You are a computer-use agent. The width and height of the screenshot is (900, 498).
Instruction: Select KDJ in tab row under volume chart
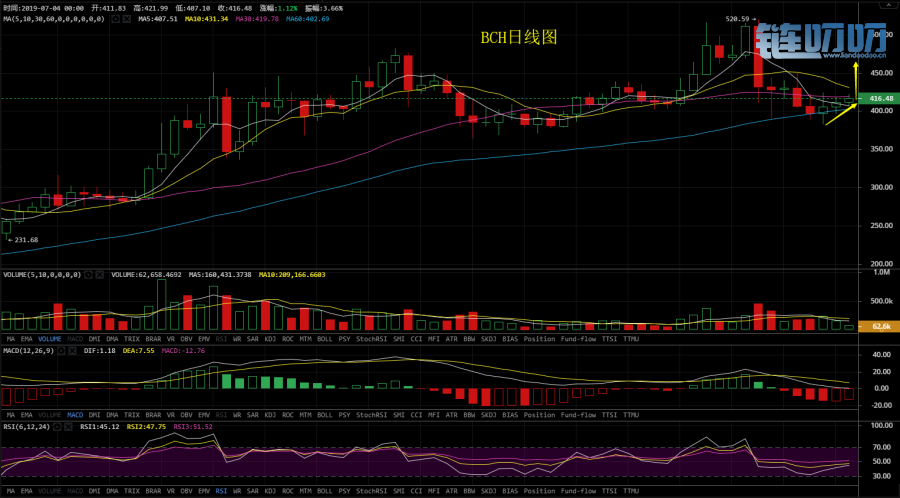tap(268, 338)
